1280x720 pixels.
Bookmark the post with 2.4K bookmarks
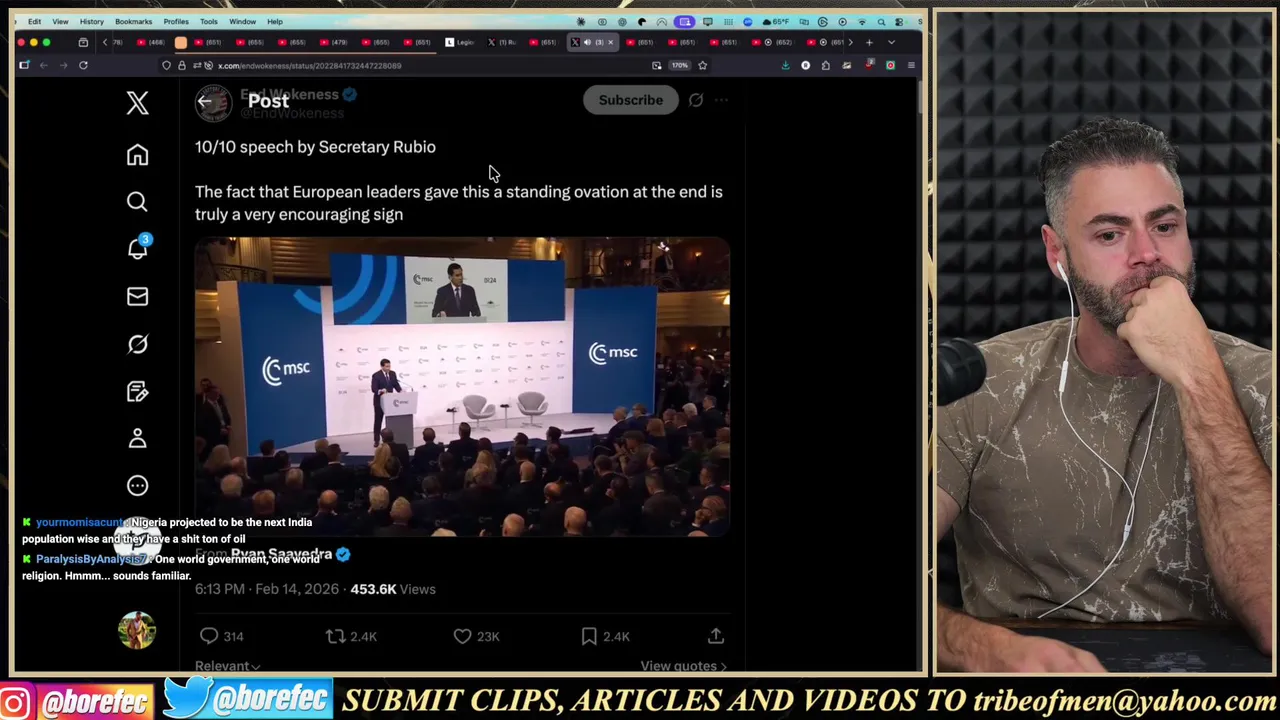click(605, 636)
